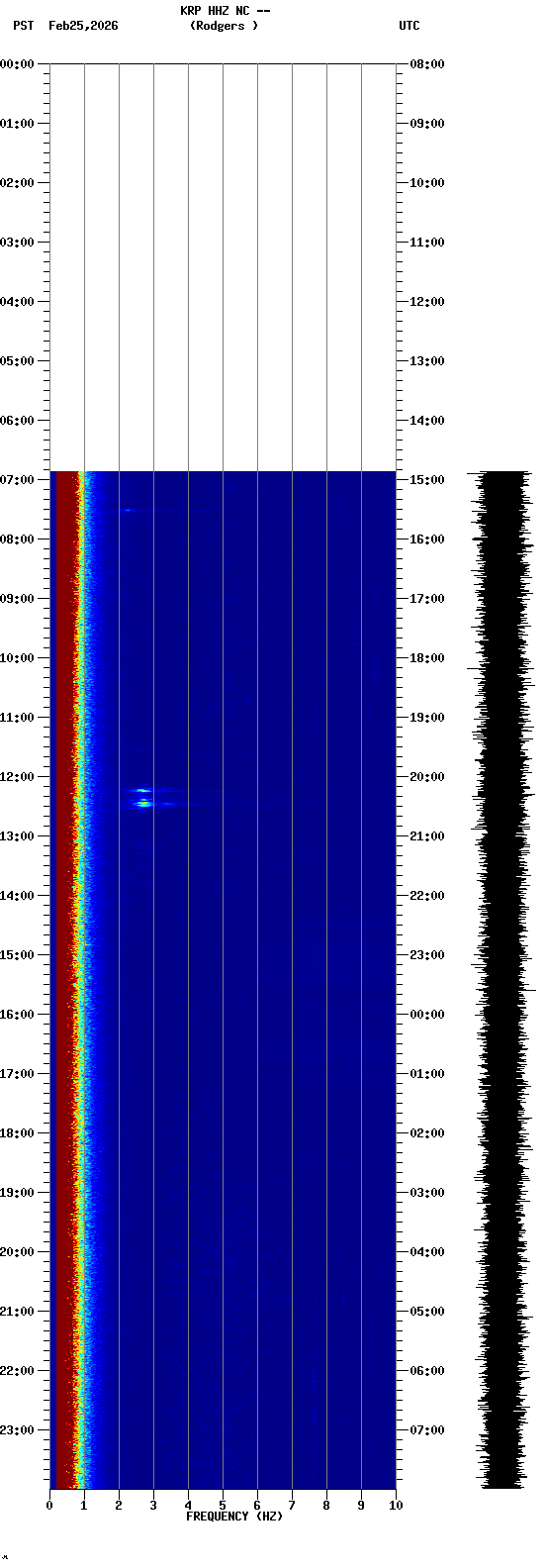Click the 'UTC' time zone label
Screen dimensions: 546x1568
pyautogui.click(x=409, y=26)
